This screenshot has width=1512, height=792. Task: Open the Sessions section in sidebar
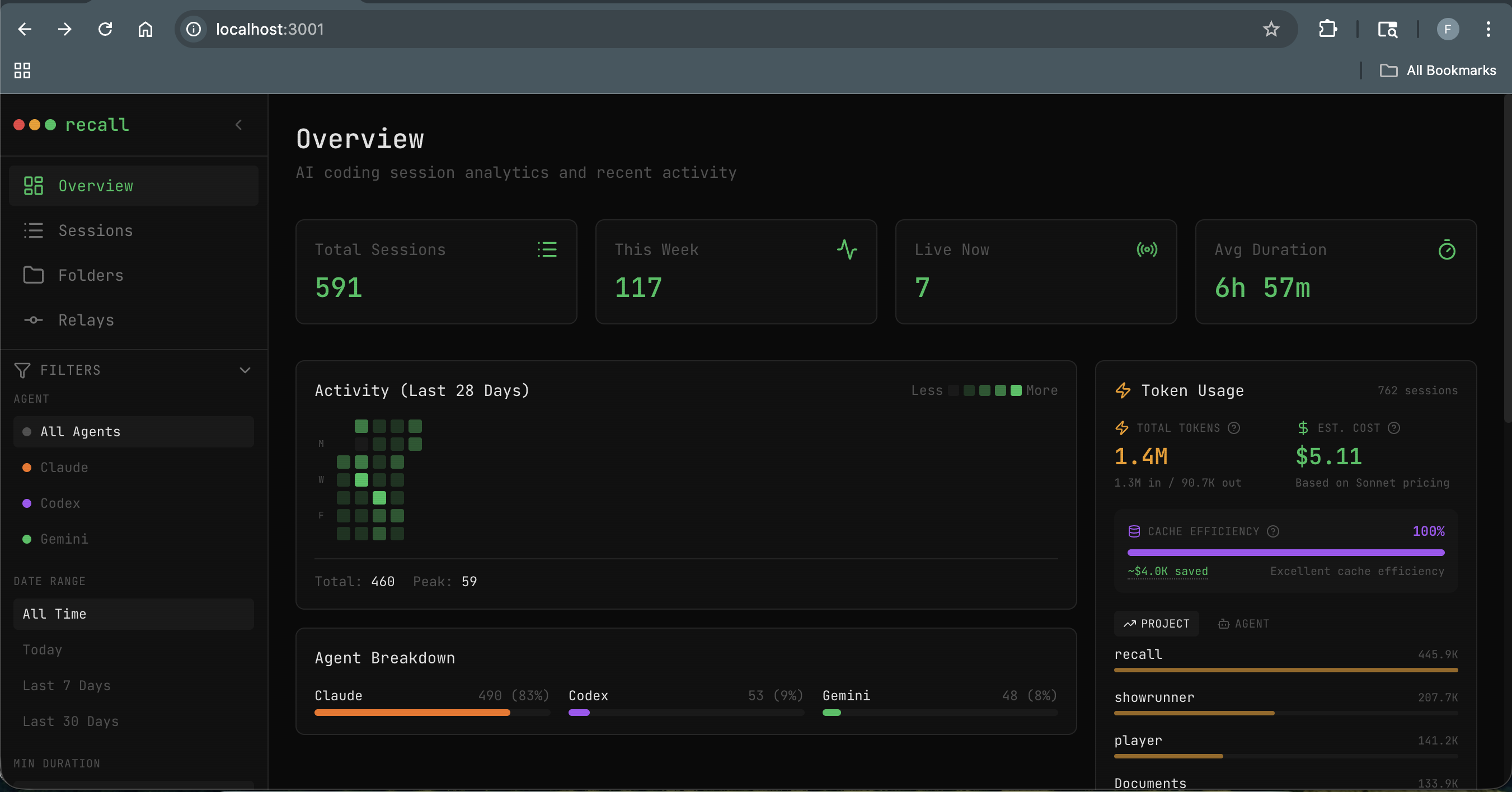95,230
